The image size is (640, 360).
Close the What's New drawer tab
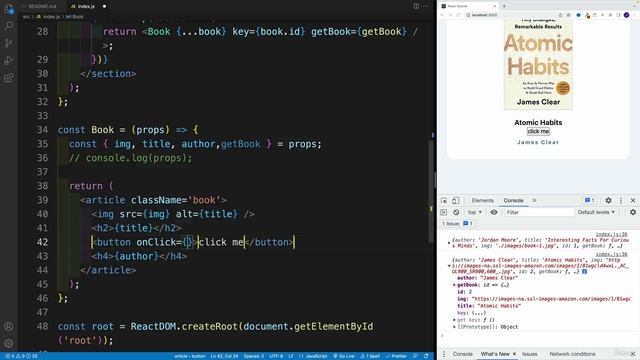tap(514, 354)
